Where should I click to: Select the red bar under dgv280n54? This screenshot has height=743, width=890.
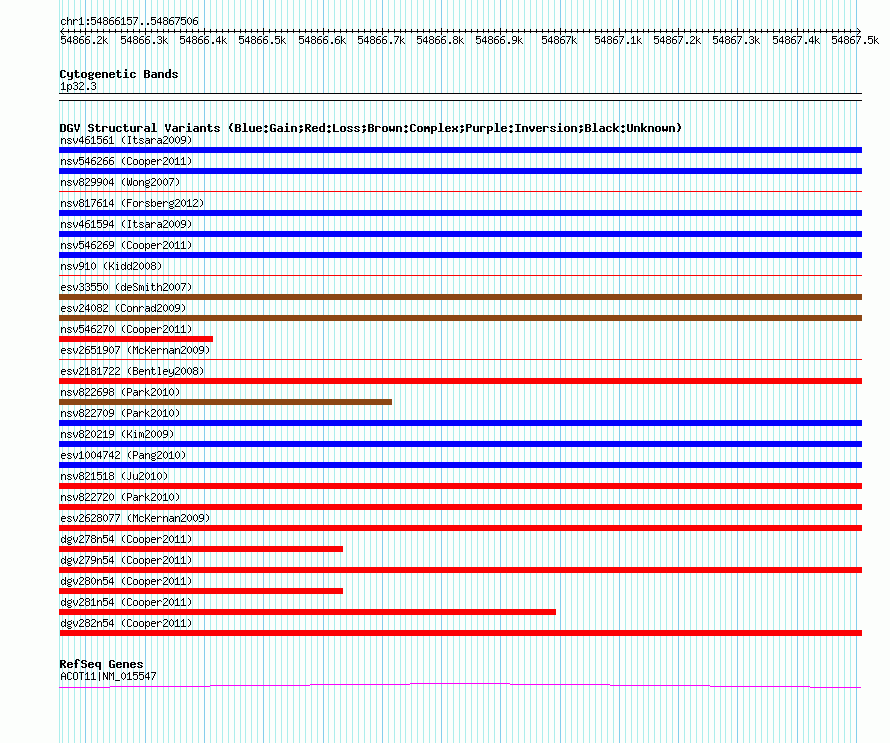coord(201,591)
